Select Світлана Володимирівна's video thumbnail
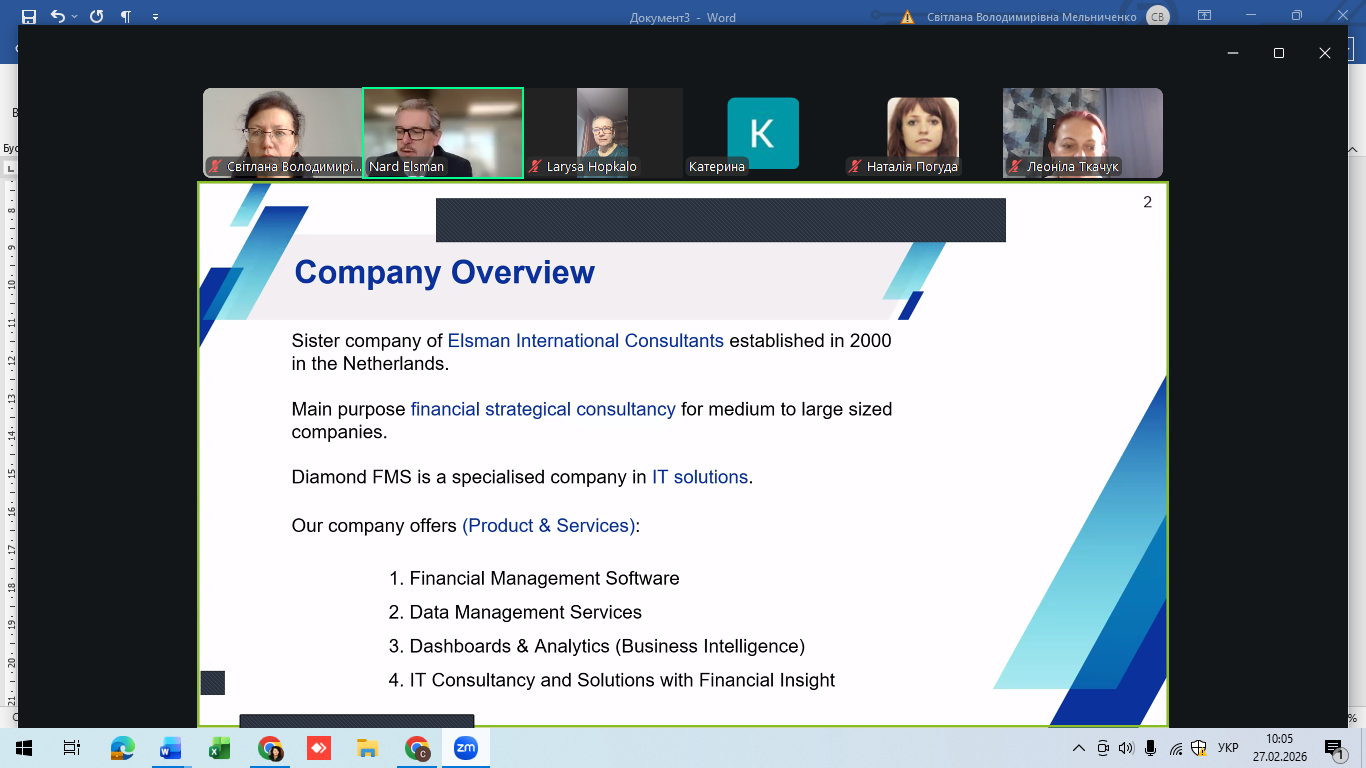 coord(283,133)
